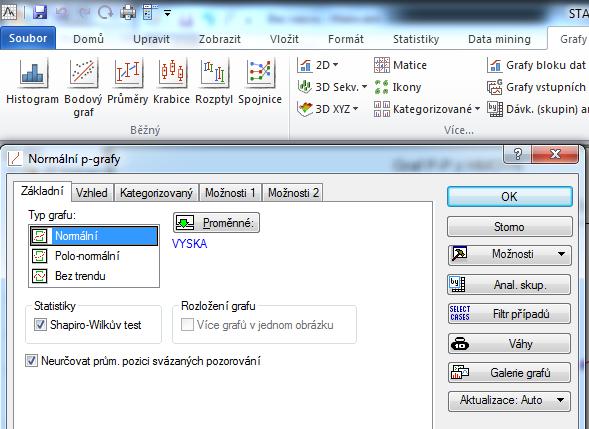This screenshot has width=589, height=429.
Task: Switch to the Formát ribbon tab
Action: (x=346, y=39)
